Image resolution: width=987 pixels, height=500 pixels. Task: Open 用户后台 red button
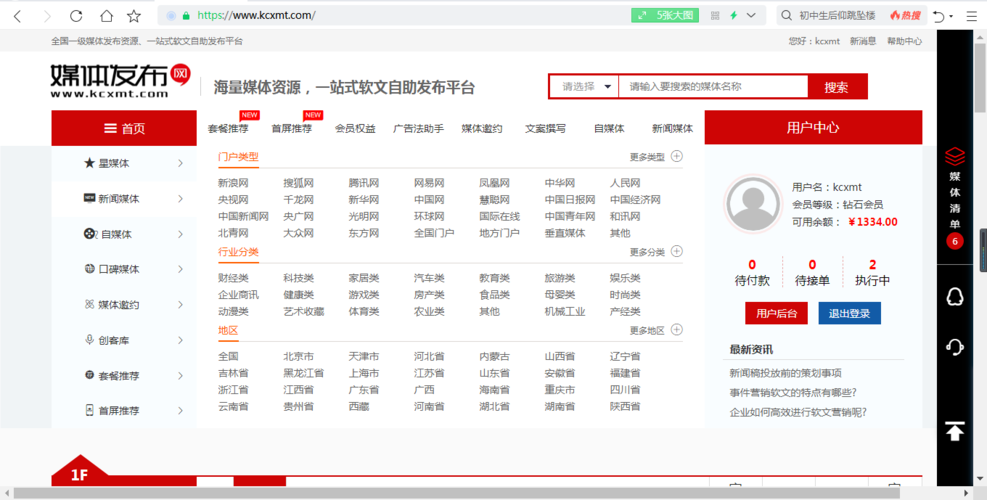point(776,313)
